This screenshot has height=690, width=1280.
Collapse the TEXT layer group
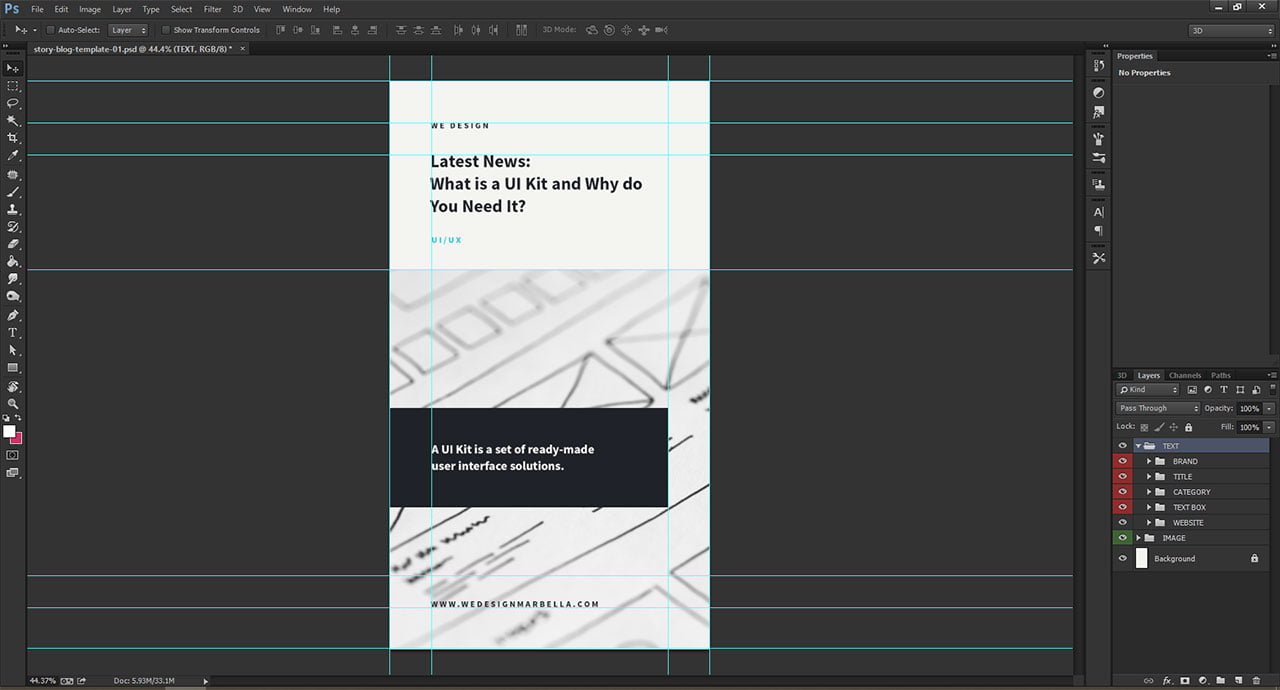click(x=1139, y=445)
